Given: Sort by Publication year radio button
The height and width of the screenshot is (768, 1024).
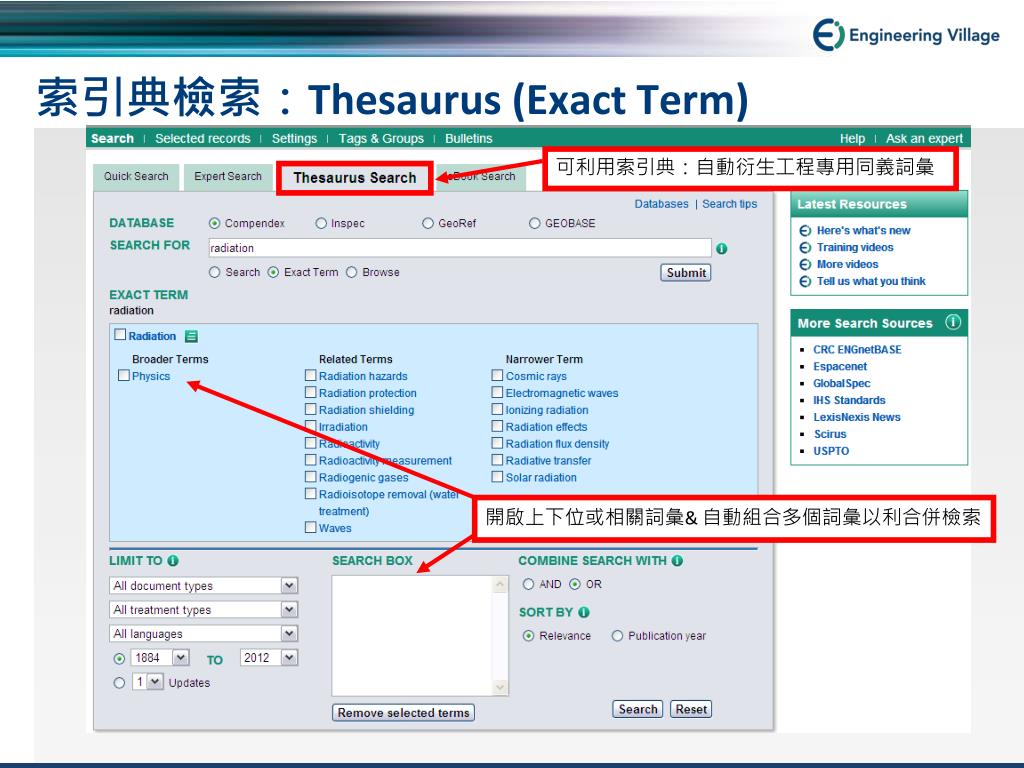Looking at the screenshot, I should pos(617,636).
